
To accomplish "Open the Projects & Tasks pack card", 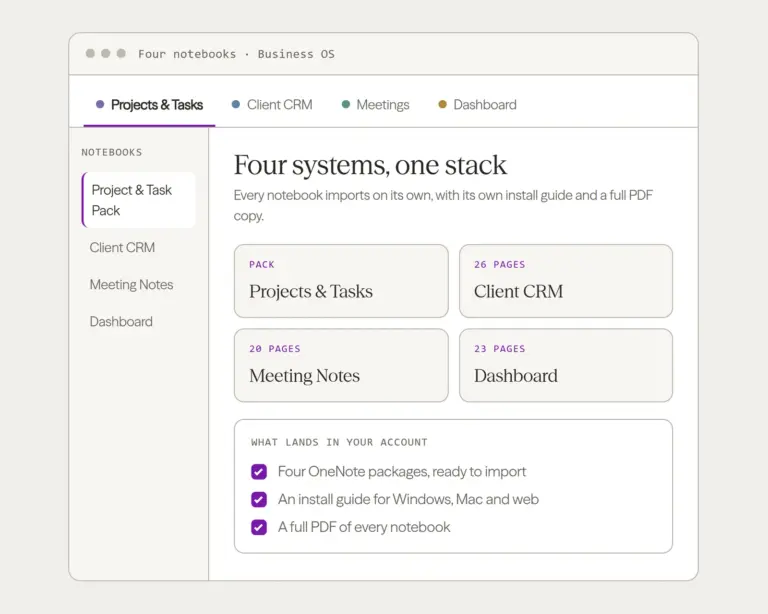I will click(341, 281).
